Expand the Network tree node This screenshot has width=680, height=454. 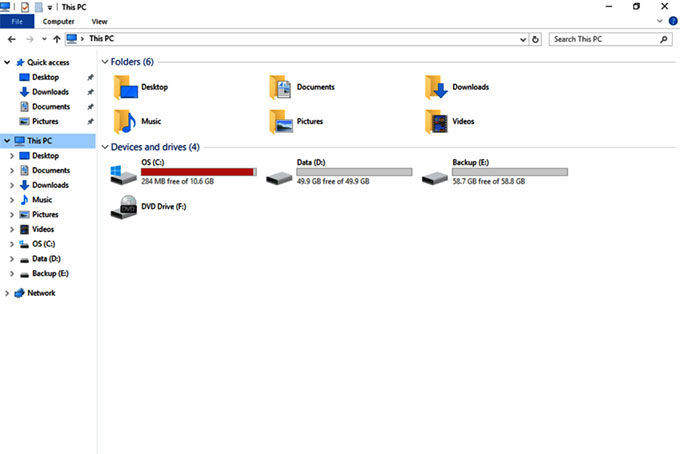(x=9, y=293)
